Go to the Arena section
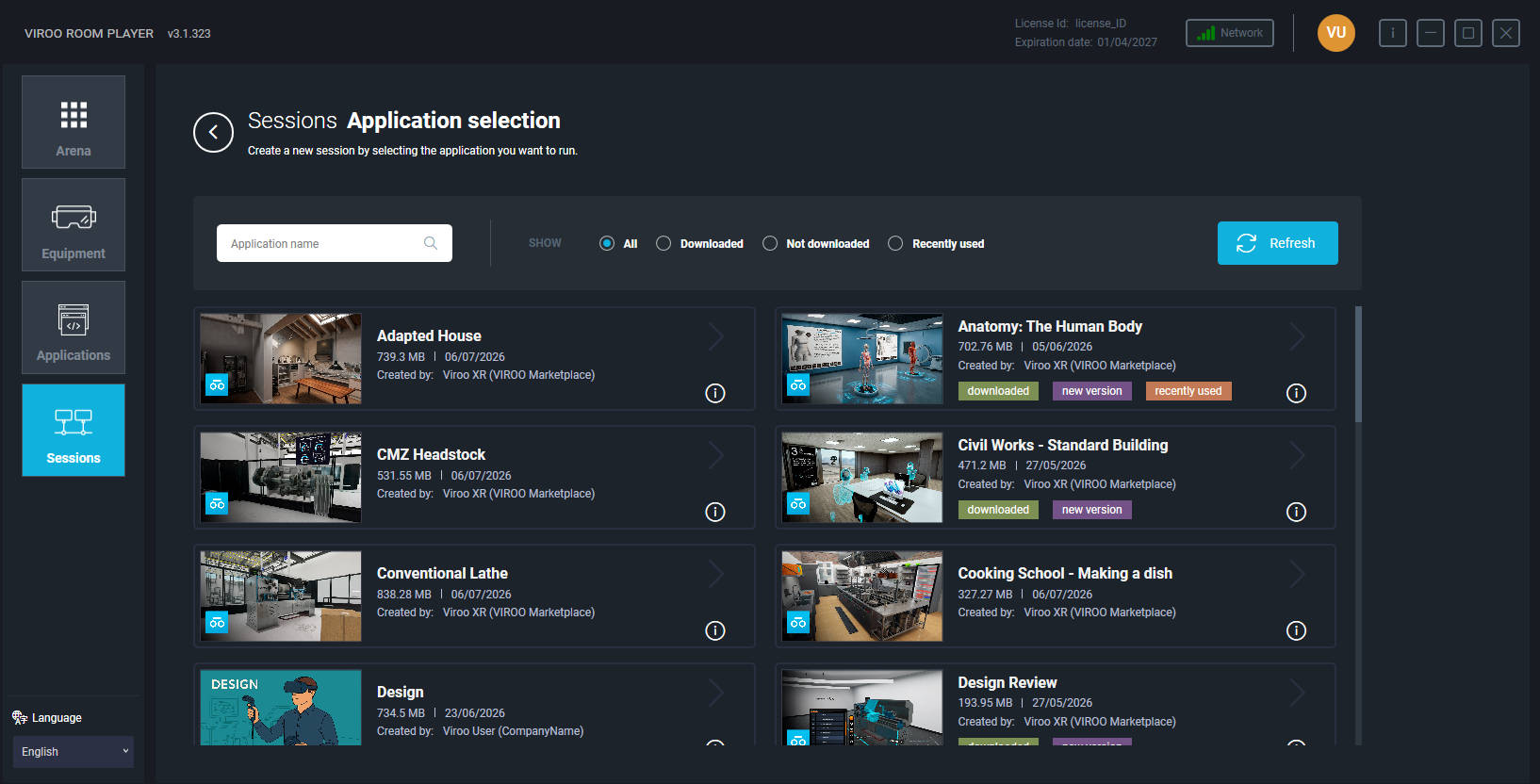Screen dimensions: 1540x784 [x=74, y=122]
